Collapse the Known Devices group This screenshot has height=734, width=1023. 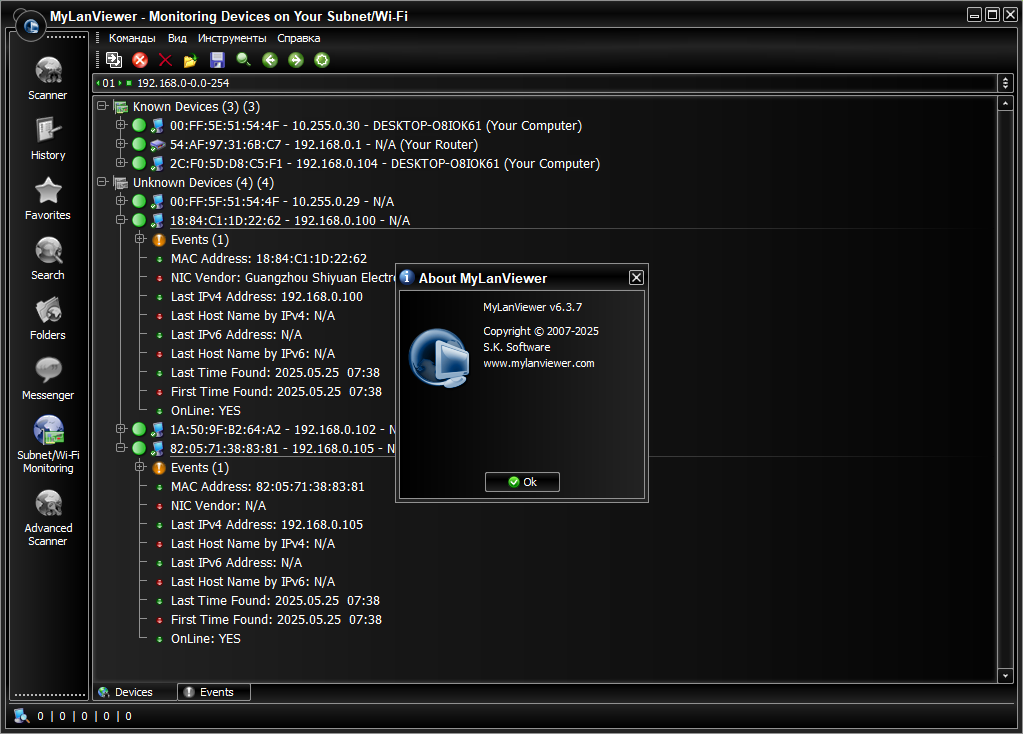[x=102, y=106]
